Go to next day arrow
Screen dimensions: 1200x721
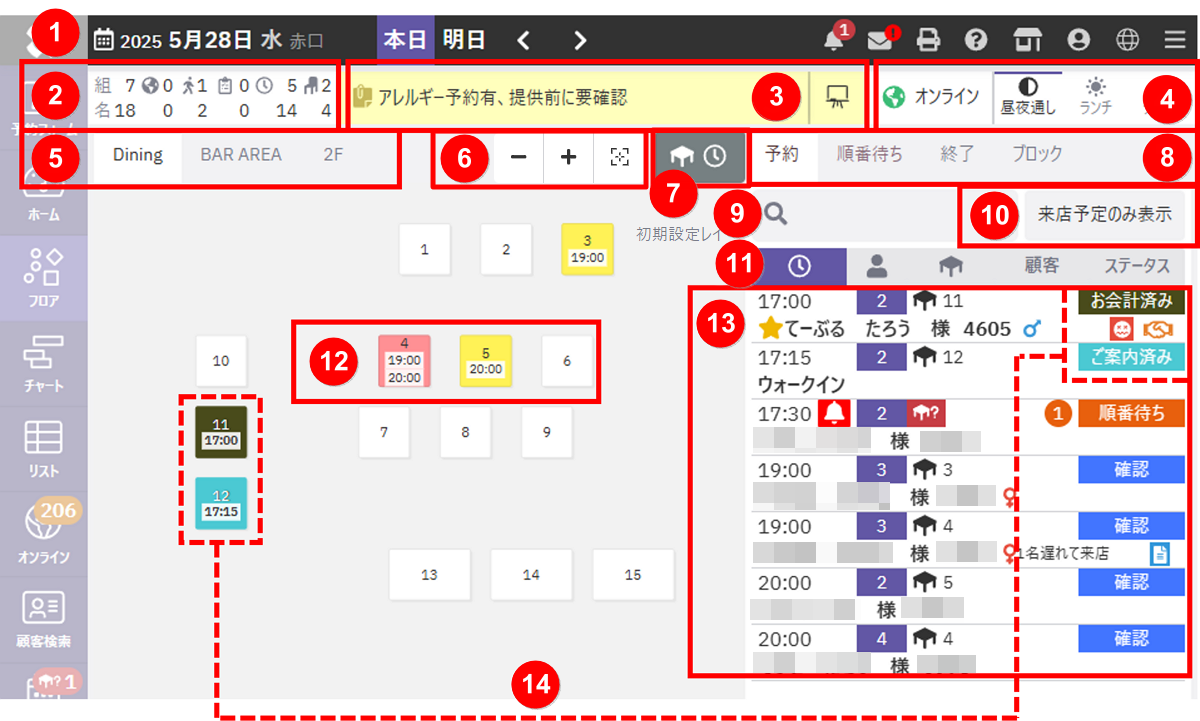tap(580, 40)
